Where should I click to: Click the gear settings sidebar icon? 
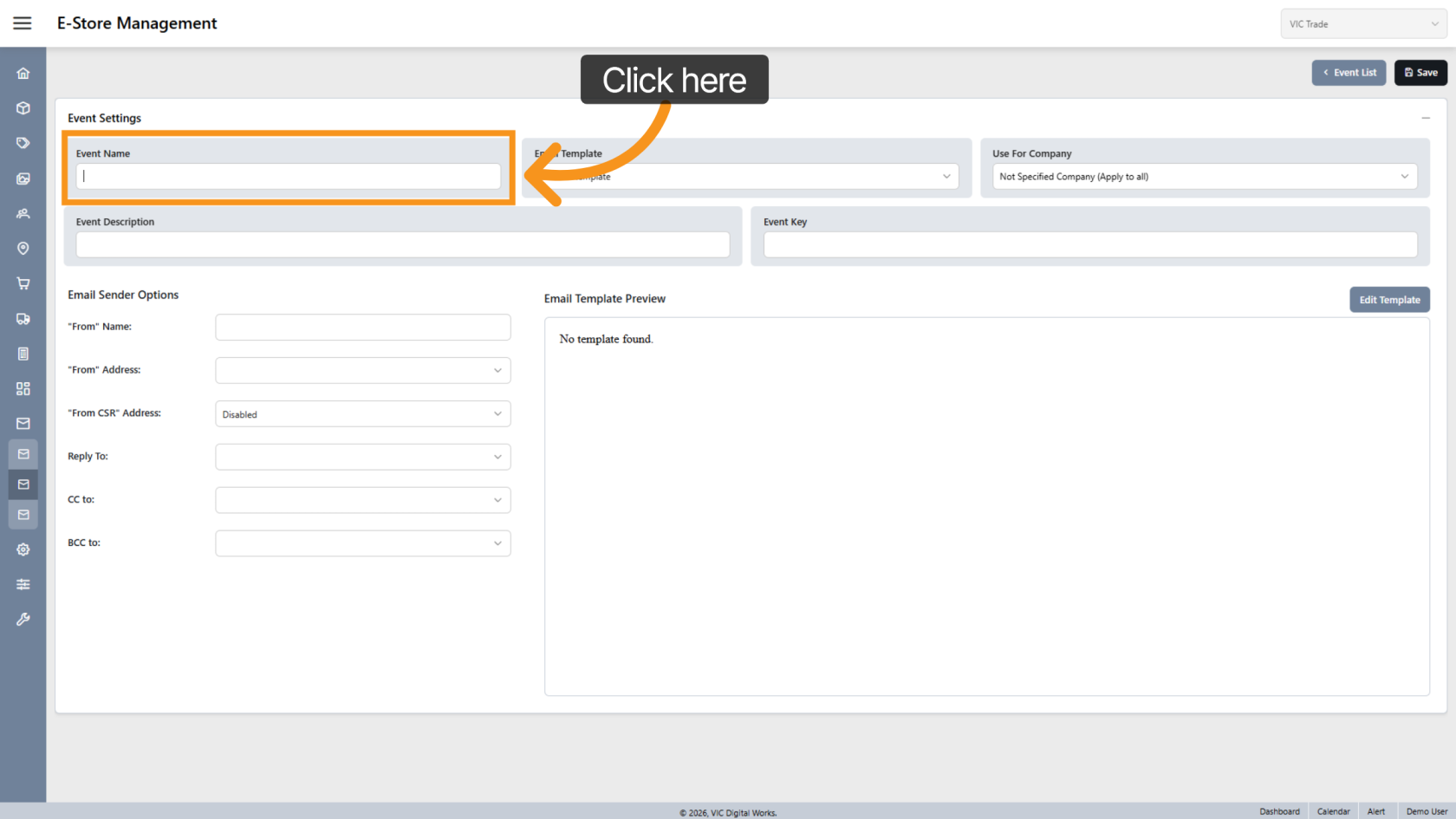coord(23,549)
